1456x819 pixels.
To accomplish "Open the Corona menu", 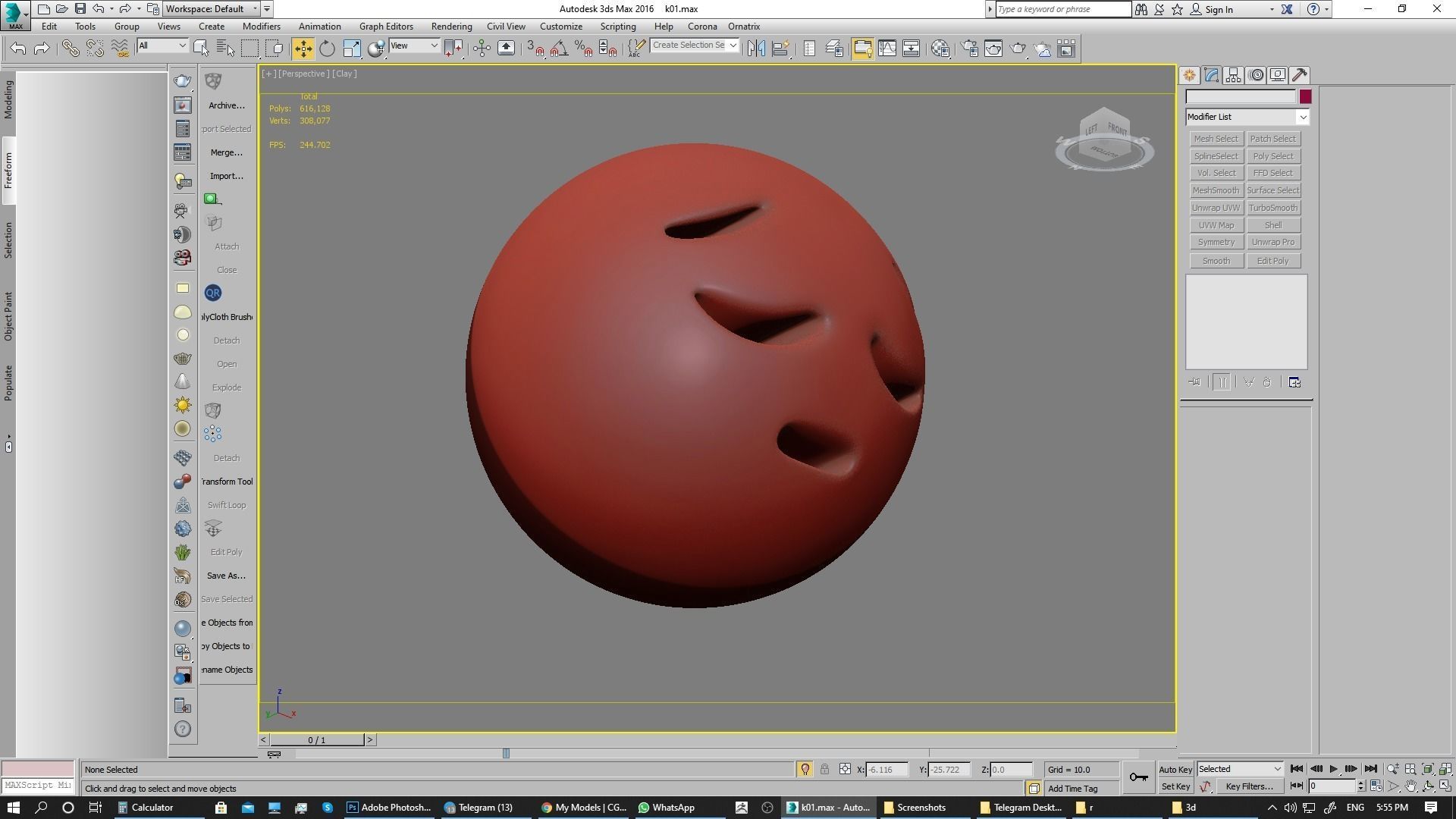I will (702, 26).
